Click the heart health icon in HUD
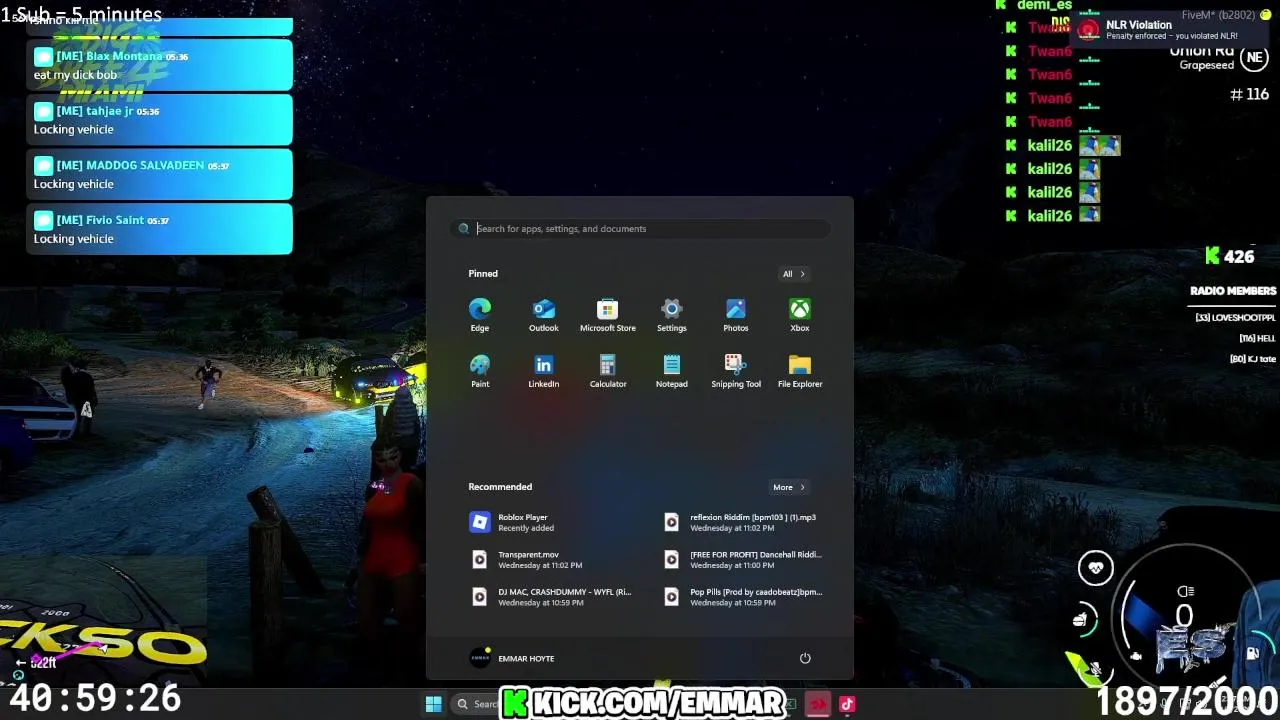The image size is (1280, 720). 1096,568
